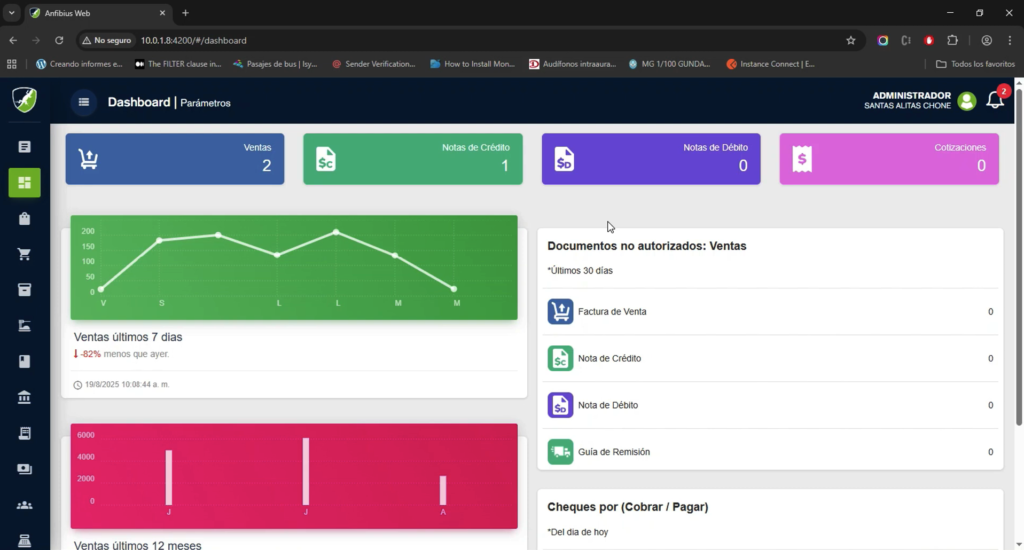Open the notifications bell icon

tap(994, 100)
